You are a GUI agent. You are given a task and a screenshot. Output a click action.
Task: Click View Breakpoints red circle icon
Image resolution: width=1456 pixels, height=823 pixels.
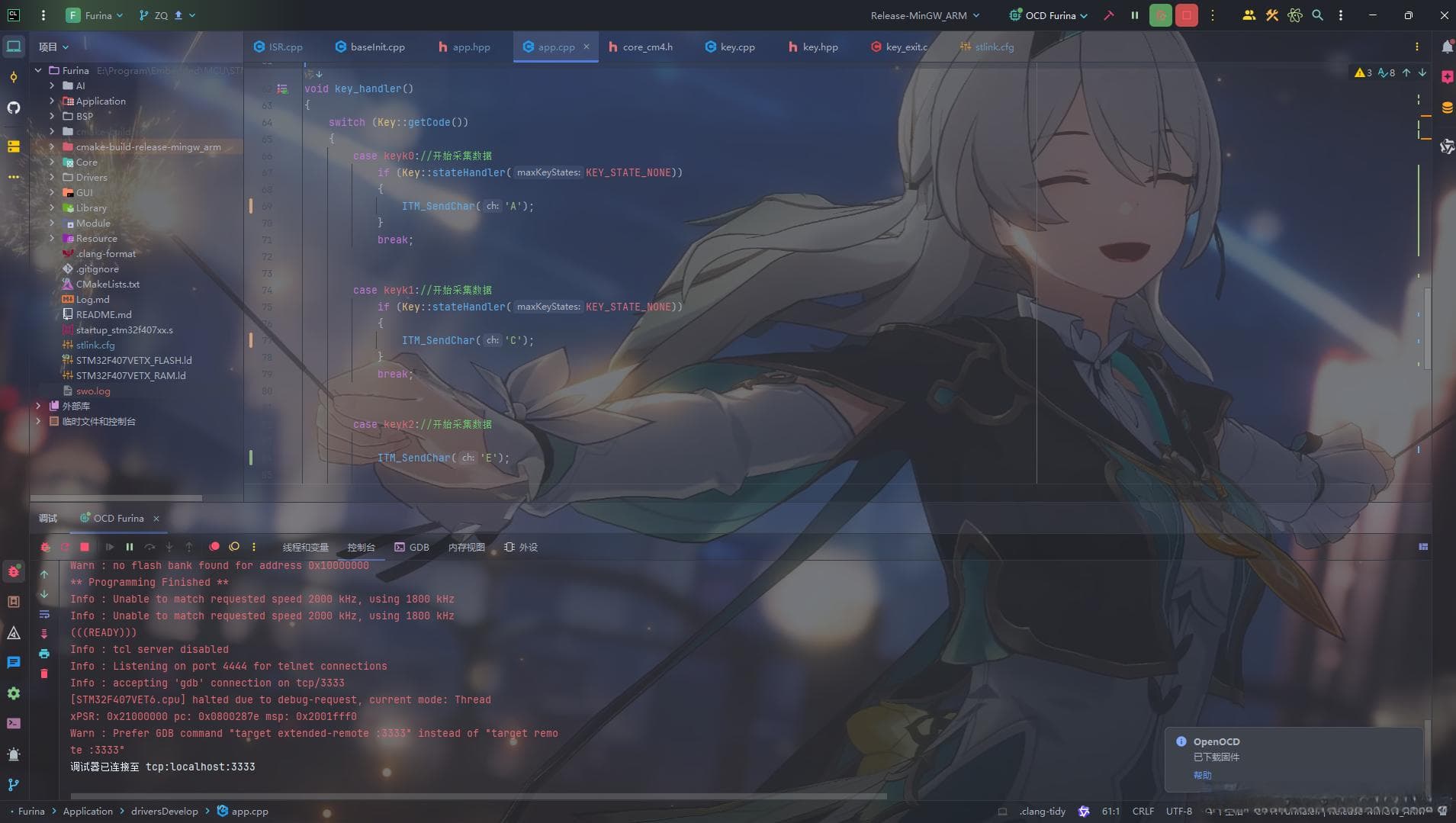pos(214,547)
